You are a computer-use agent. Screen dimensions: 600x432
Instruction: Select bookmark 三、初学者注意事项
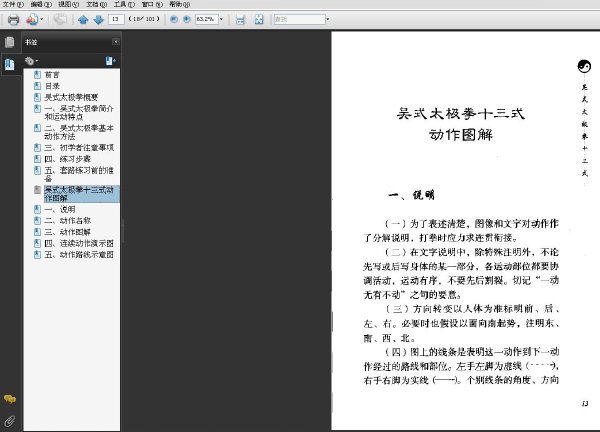coord(79,147)
